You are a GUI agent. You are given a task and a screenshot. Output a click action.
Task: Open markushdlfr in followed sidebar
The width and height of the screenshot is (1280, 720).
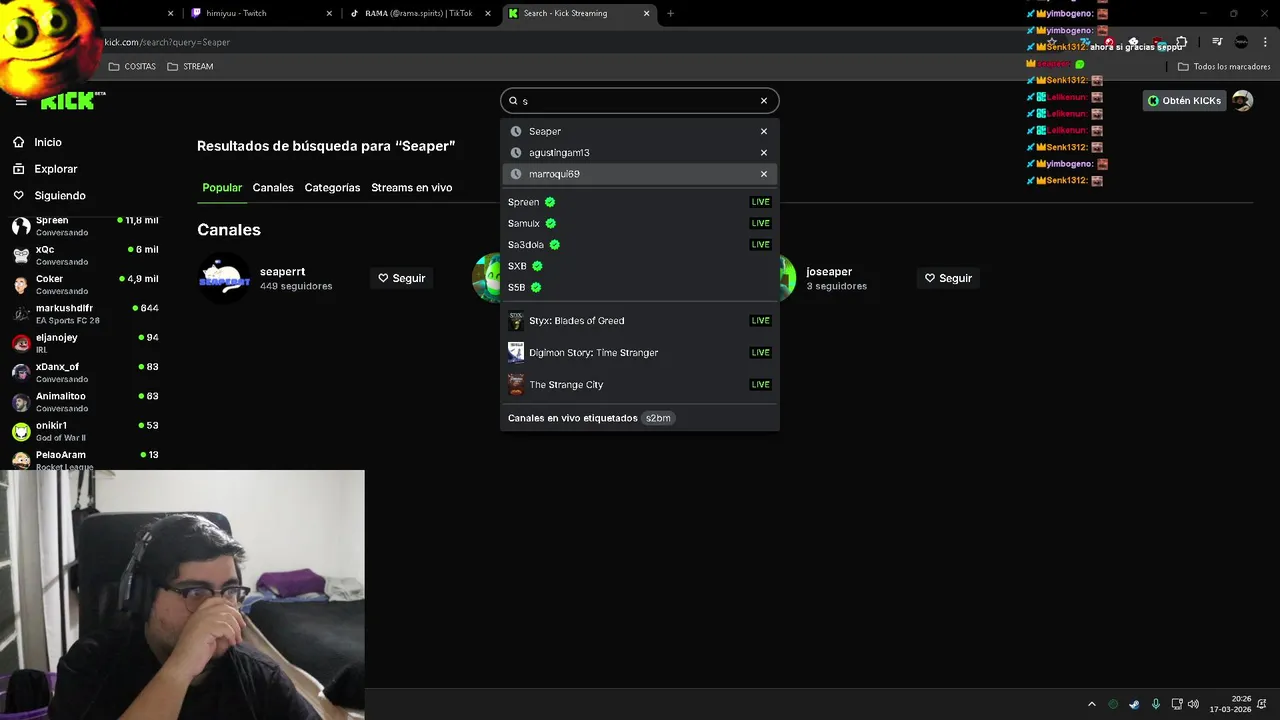click(85, 314)
